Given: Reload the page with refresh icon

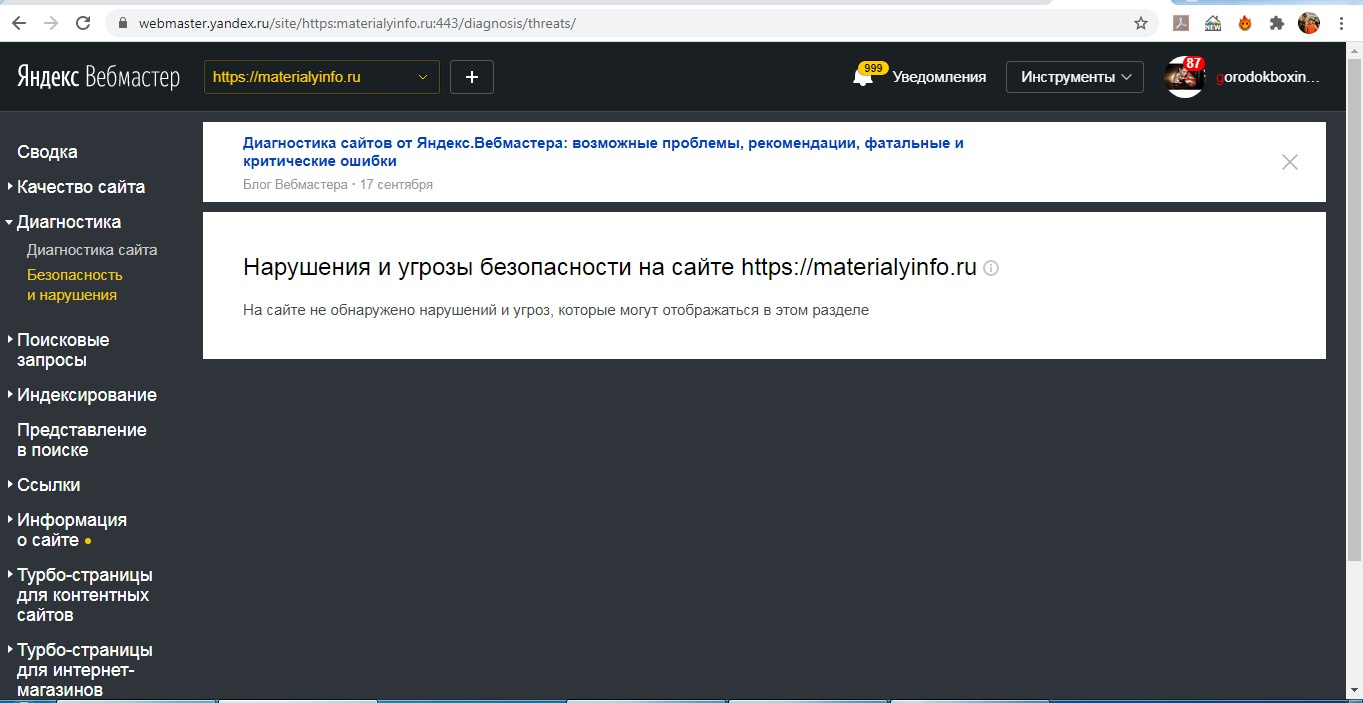Looking at the screenshot, I should click(83, 23).
